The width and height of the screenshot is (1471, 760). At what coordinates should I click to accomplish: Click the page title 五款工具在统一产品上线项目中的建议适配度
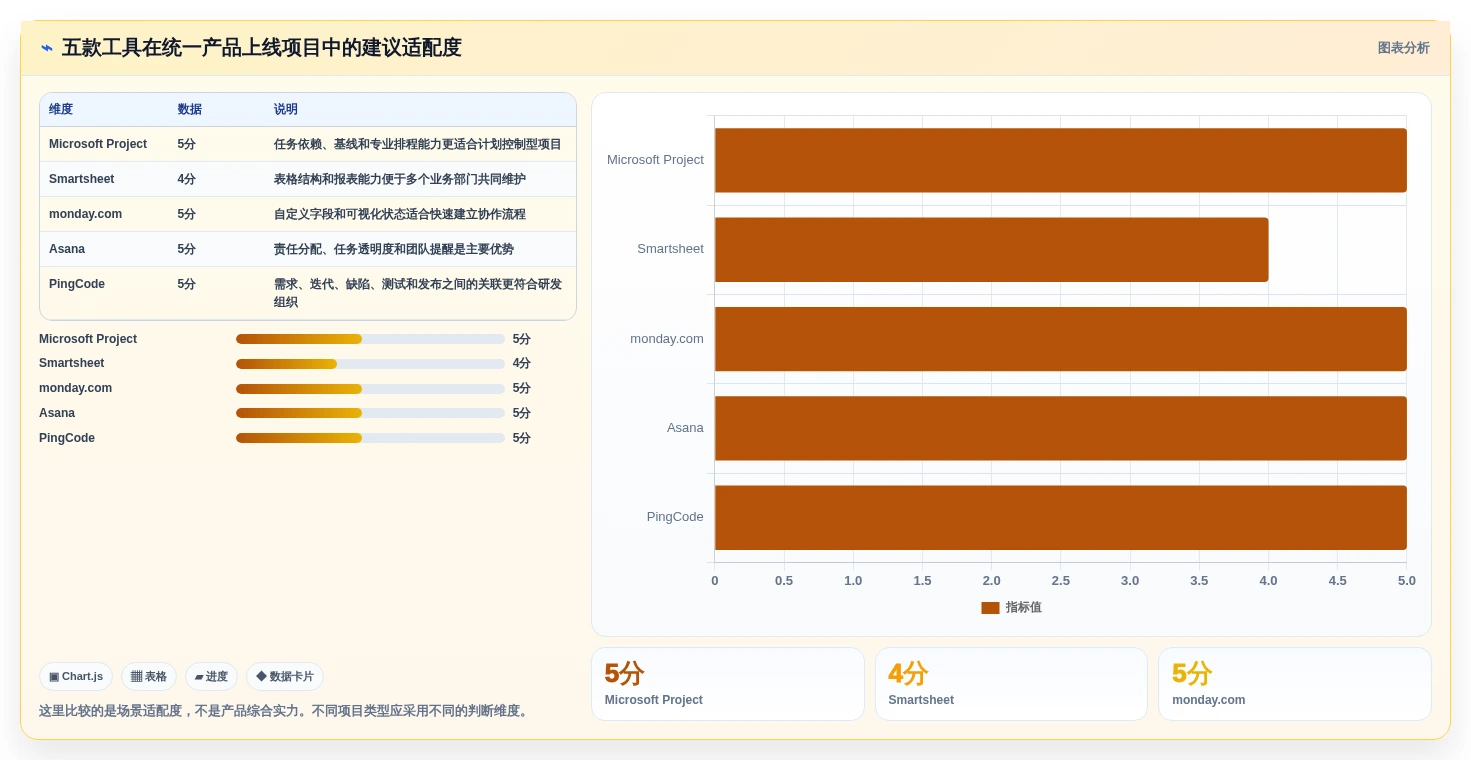coord(262,48)
